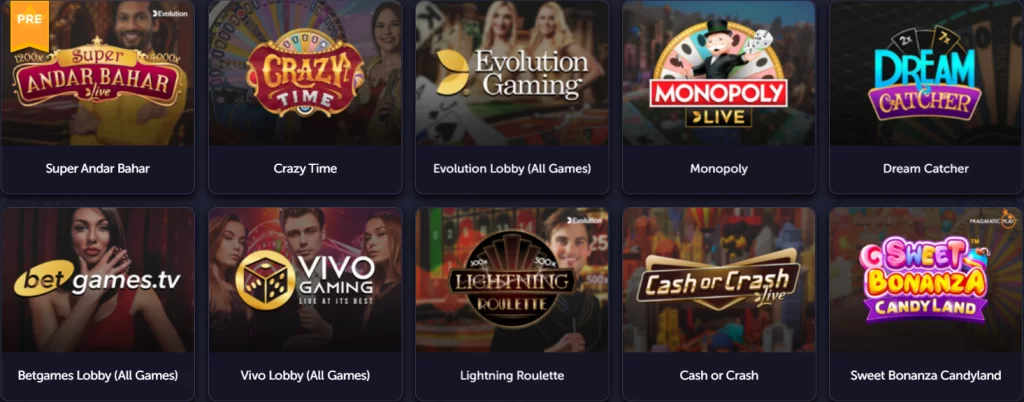Open 'Betgames Lobby (All Games)' label
The width and height of the screenshot is (1024, 402).
(98, 375)
